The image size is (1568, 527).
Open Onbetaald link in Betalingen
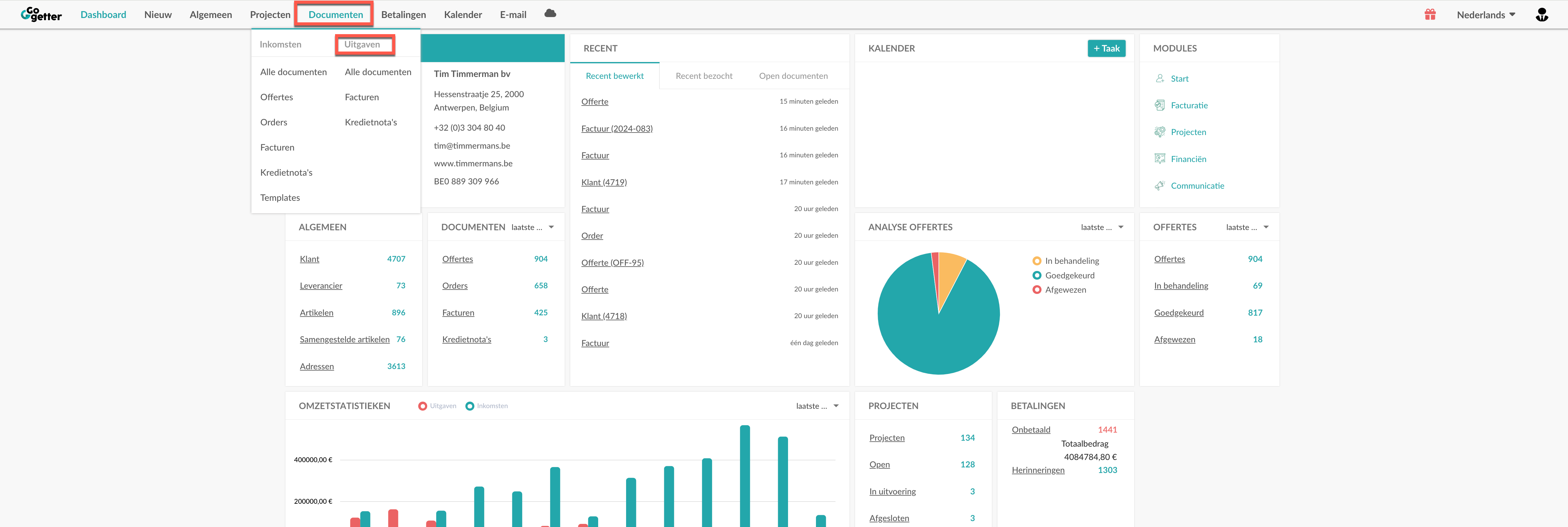click(x=1031, y=430)
